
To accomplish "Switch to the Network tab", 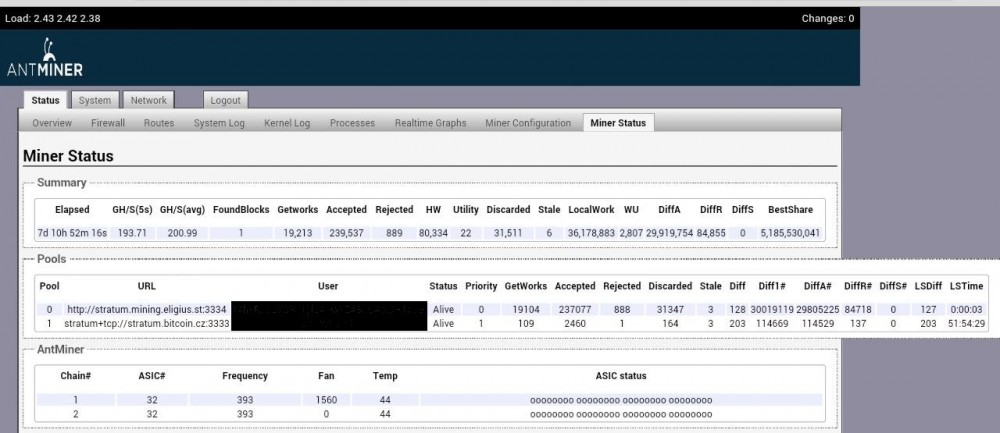I will (148, 100).
